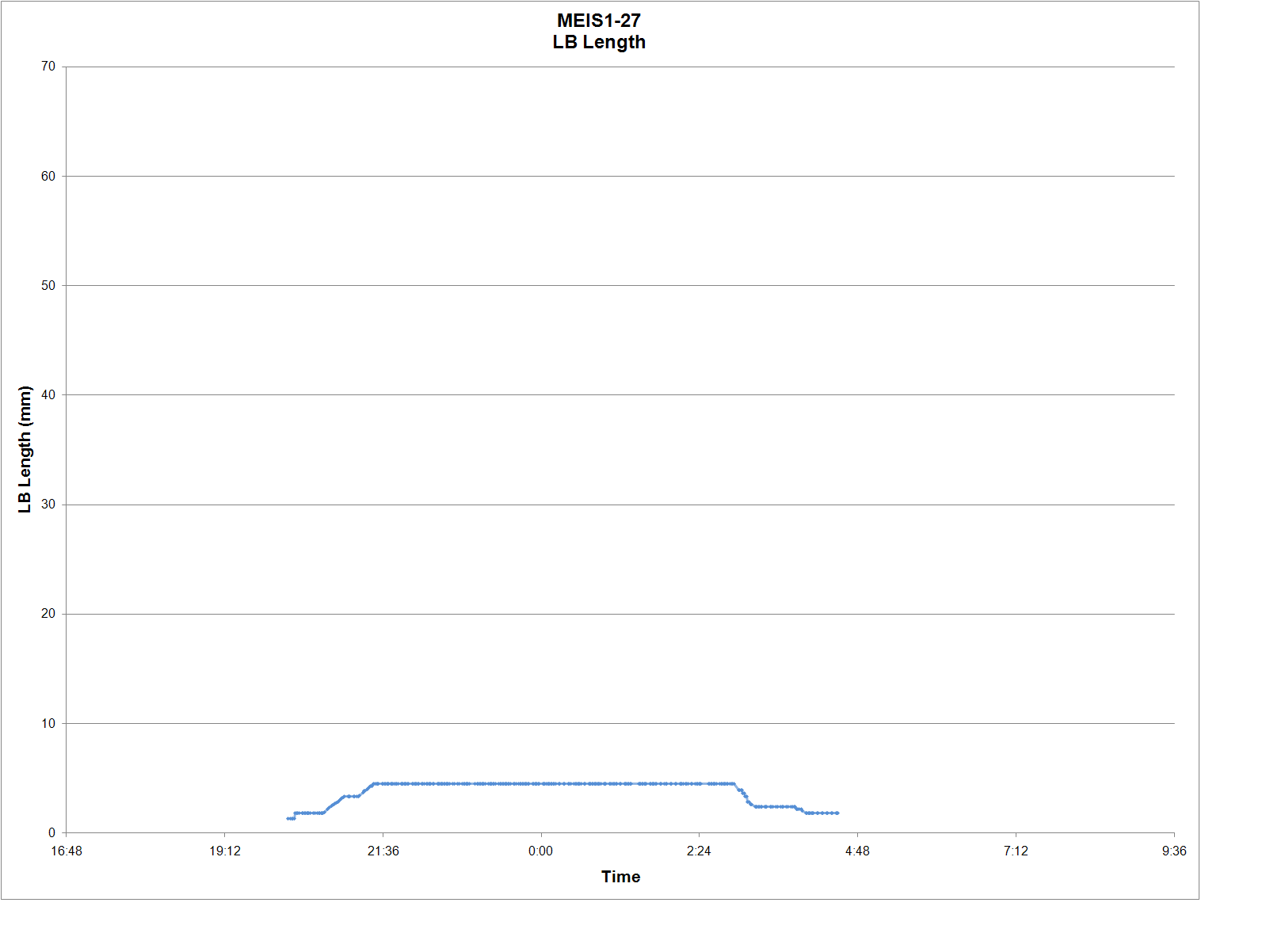
Task: Click the 2:24 tick label on the x-axis
Action: 699,851
